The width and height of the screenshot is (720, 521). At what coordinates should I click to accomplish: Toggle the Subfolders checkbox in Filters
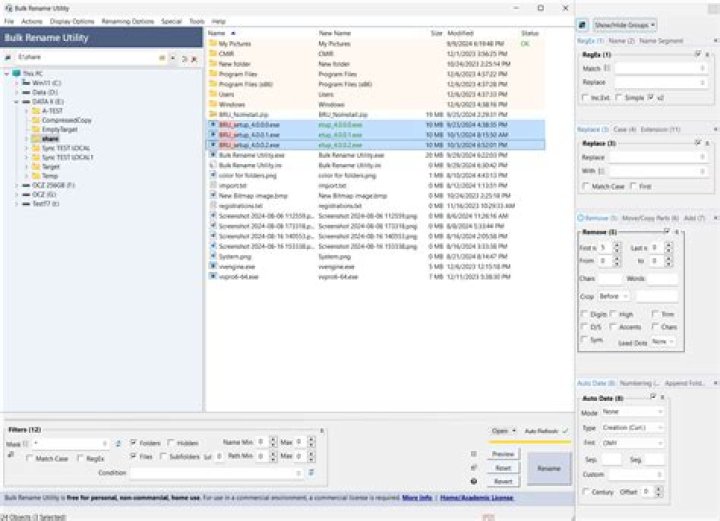click(163, 456)
